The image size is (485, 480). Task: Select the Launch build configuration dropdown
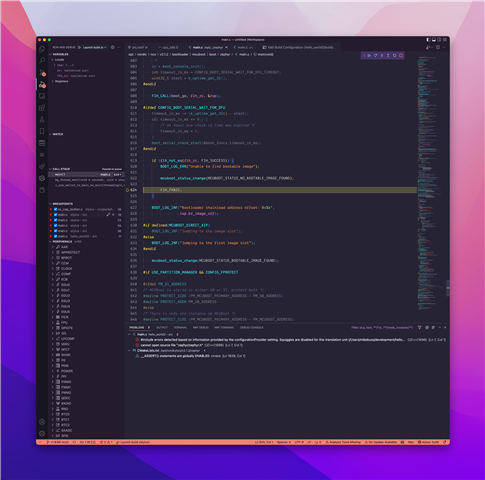click(95, 47)
